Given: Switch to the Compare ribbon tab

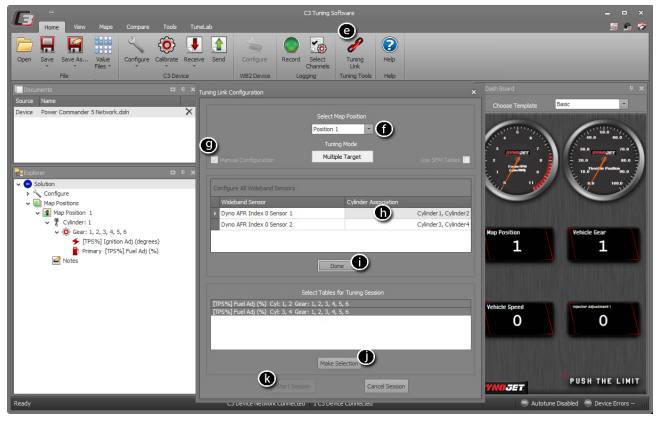Looking at the screenshot, I should 138,27.
